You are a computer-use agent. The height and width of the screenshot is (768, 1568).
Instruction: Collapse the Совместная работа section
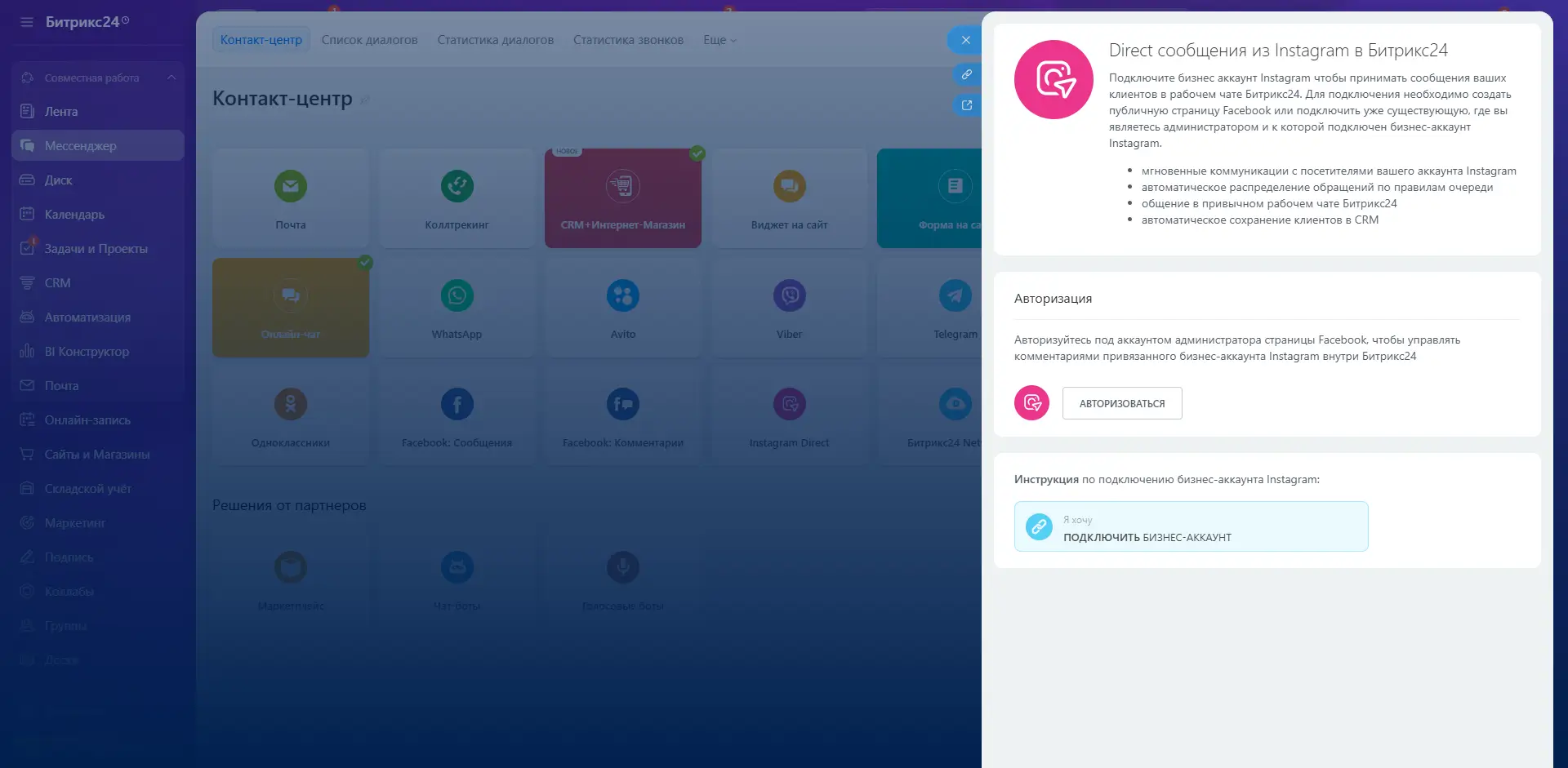point(171,78)
